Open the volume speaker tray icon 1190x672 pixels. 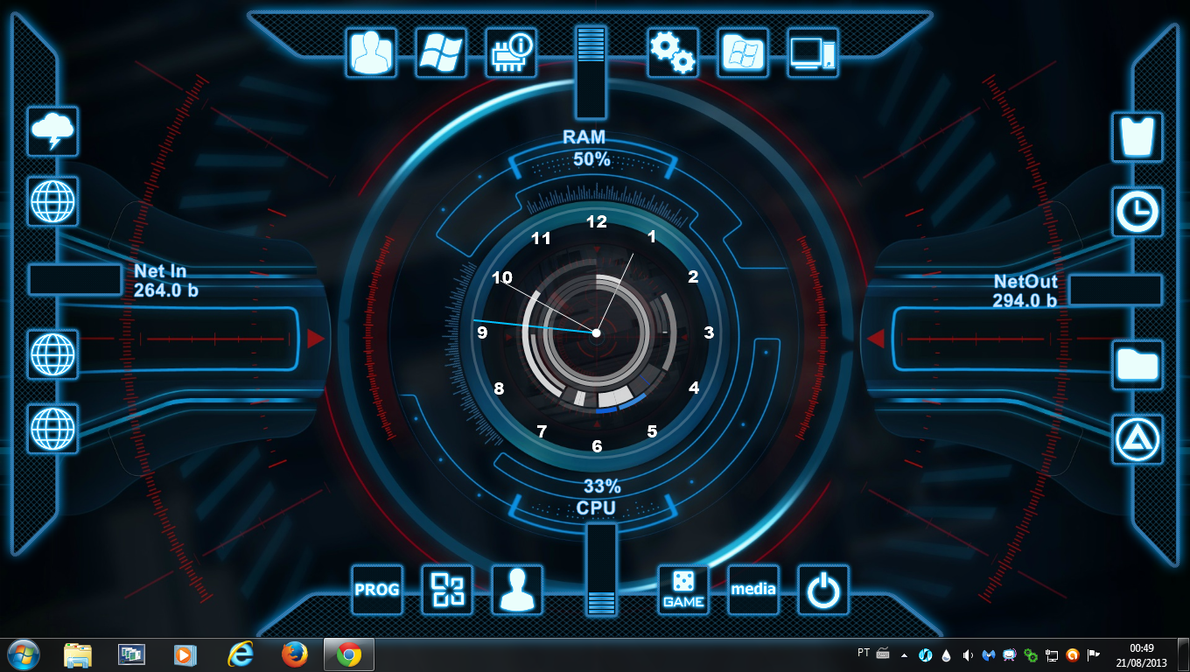tap(967, 655)
